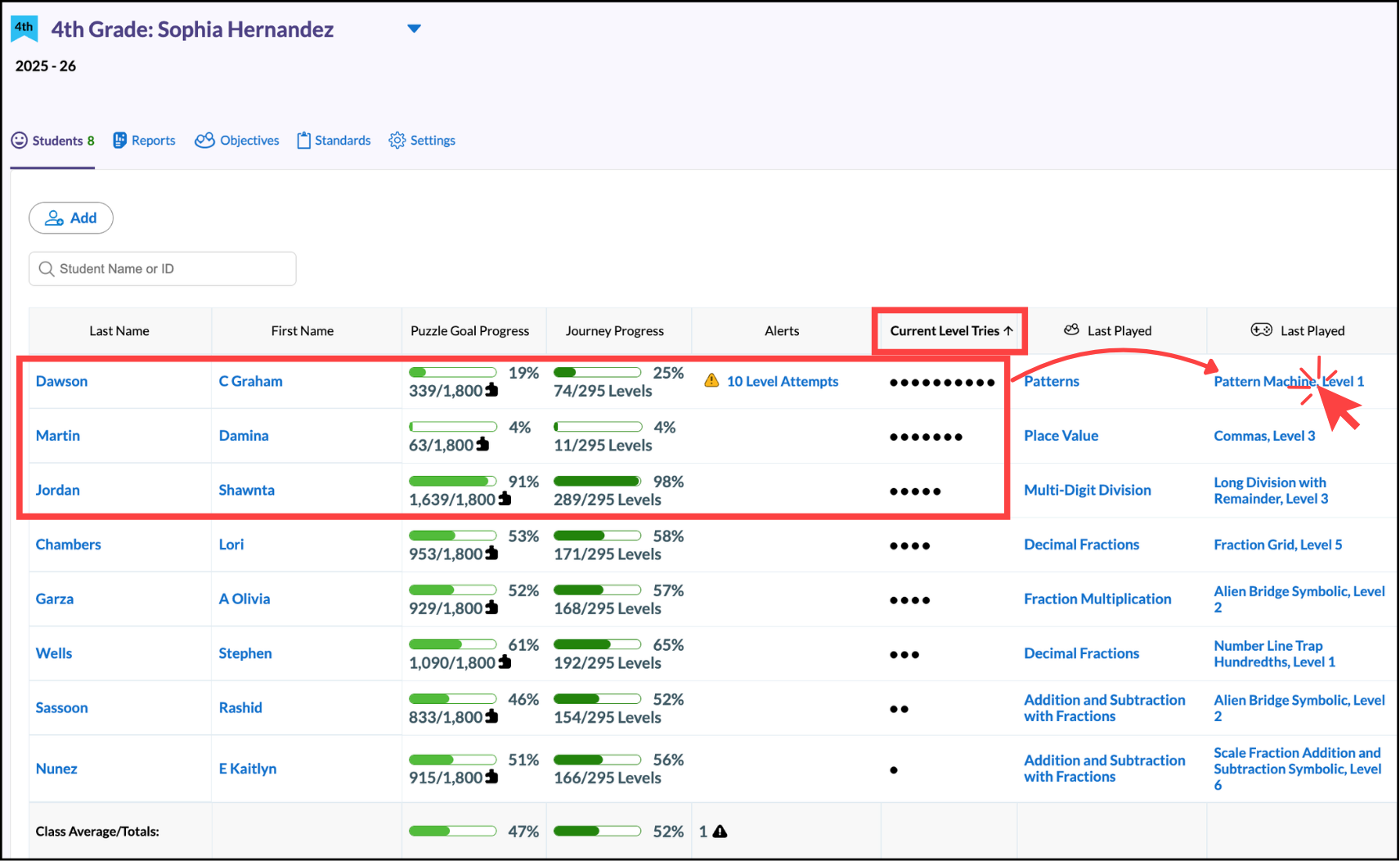Image resolution: width=1400 pixels, height=861 pixels.
Task: Click the Student Name or ID search field
Action: tap(163, 269)
